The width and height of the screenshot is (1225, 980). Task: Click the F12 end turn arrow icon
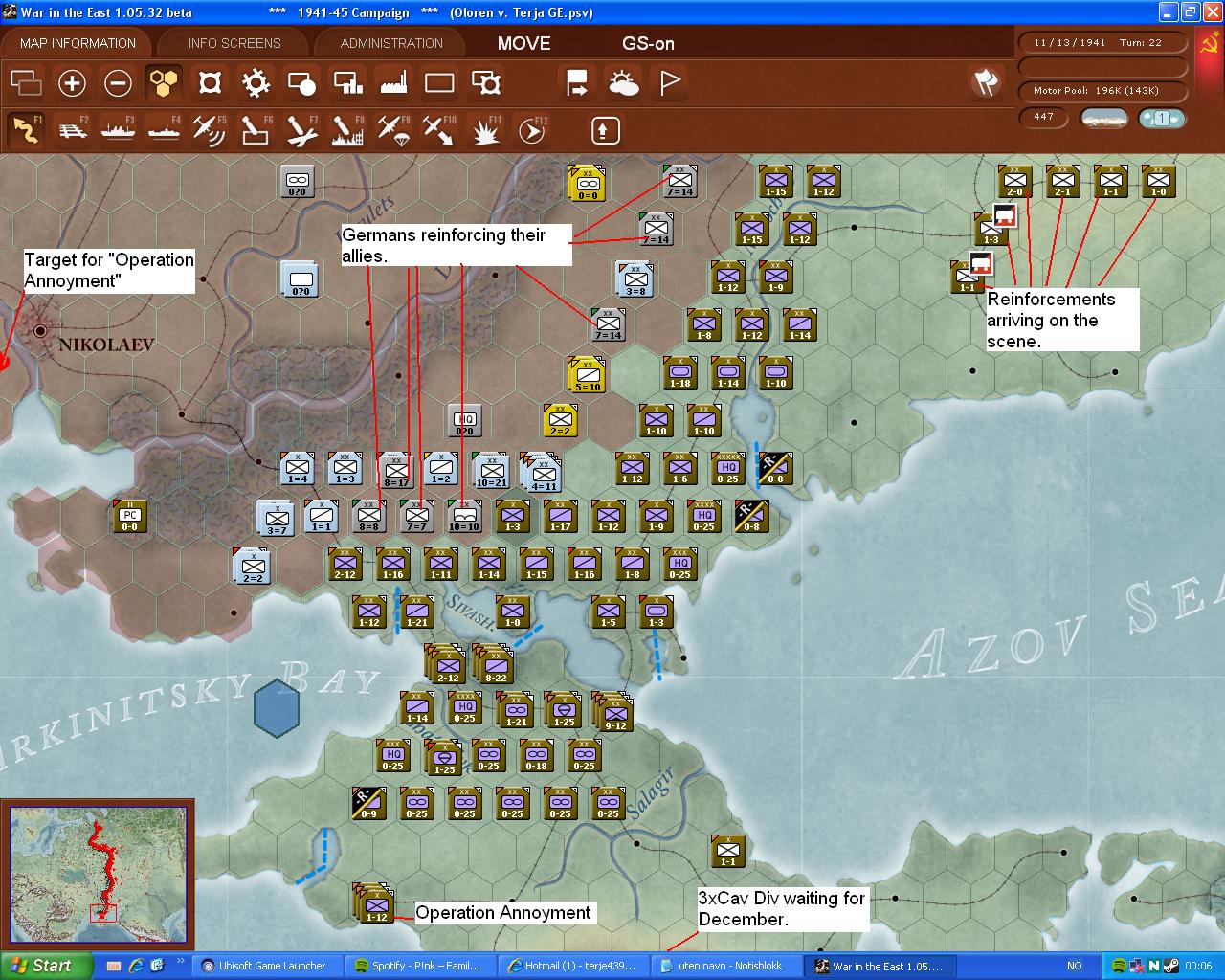[531, 130]
